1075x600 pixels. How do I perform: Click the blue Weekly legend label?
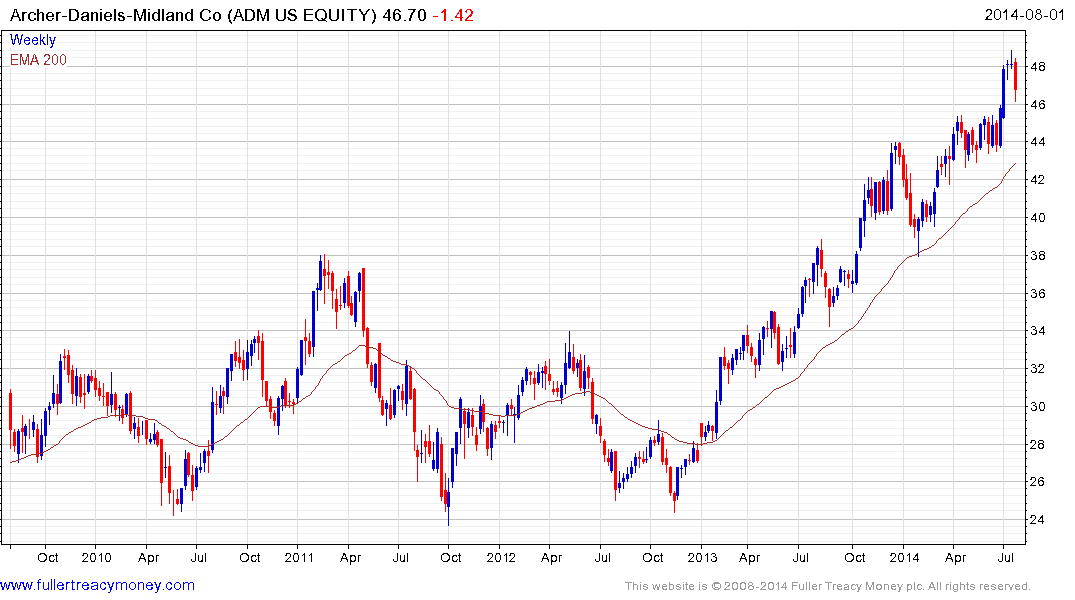(33, 40)
